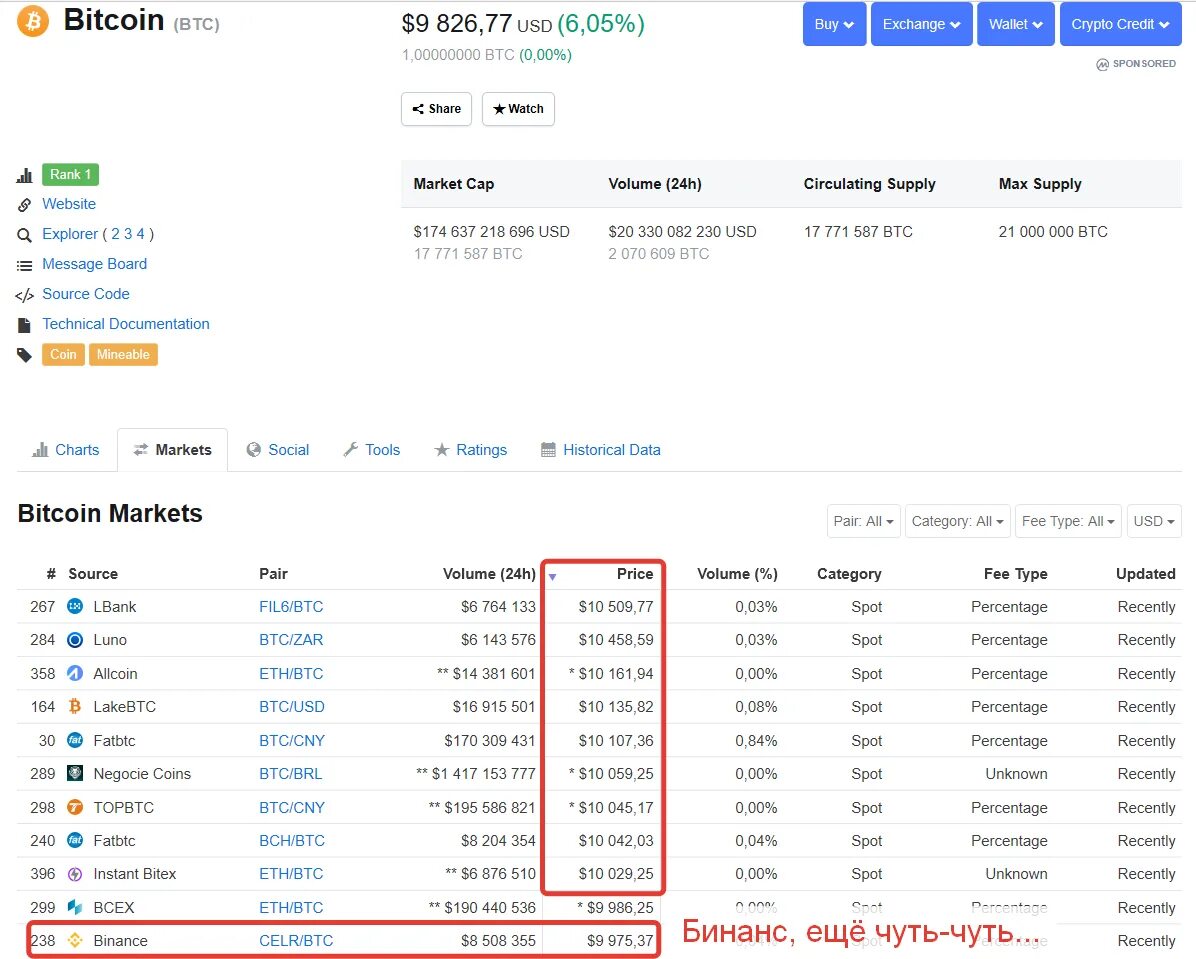Open the Crypto Credit dropdown
Image resolution: width=1196 pixels, height=959 pixels.
coord(1120,24)
